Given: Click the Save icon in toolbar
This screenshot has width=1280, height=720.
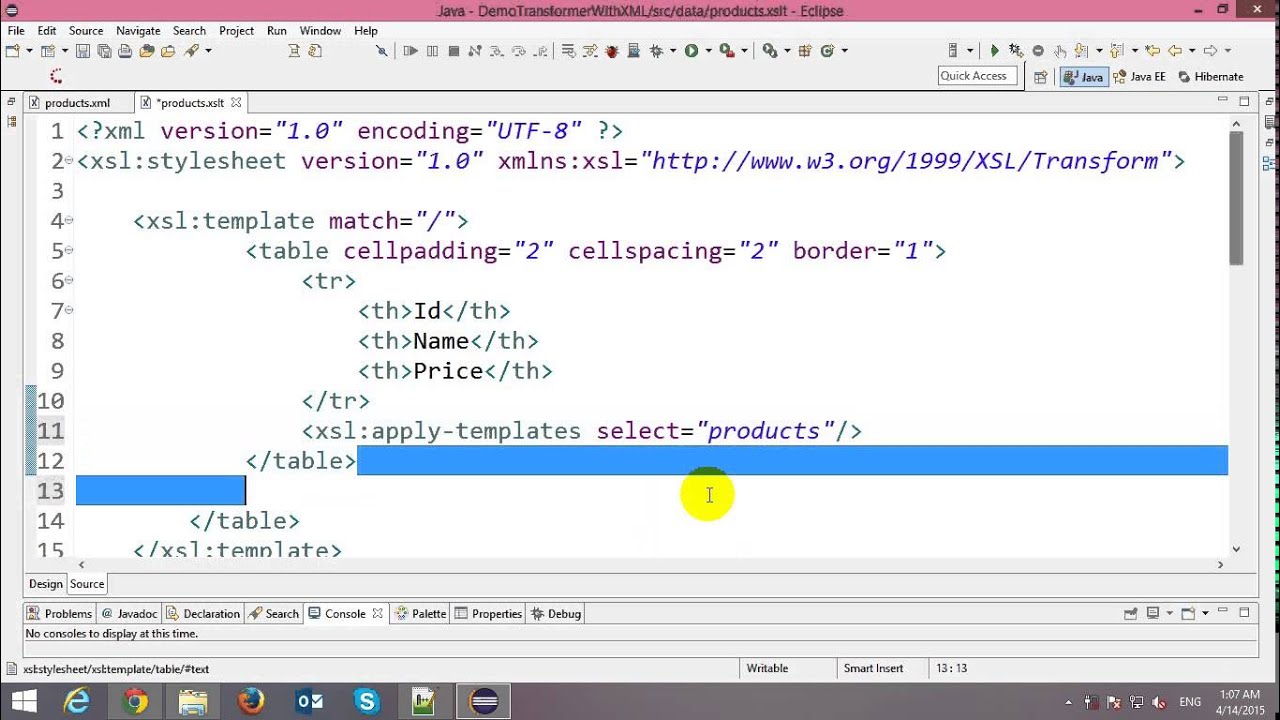Looking at the screenshot, I should (82, 50).
